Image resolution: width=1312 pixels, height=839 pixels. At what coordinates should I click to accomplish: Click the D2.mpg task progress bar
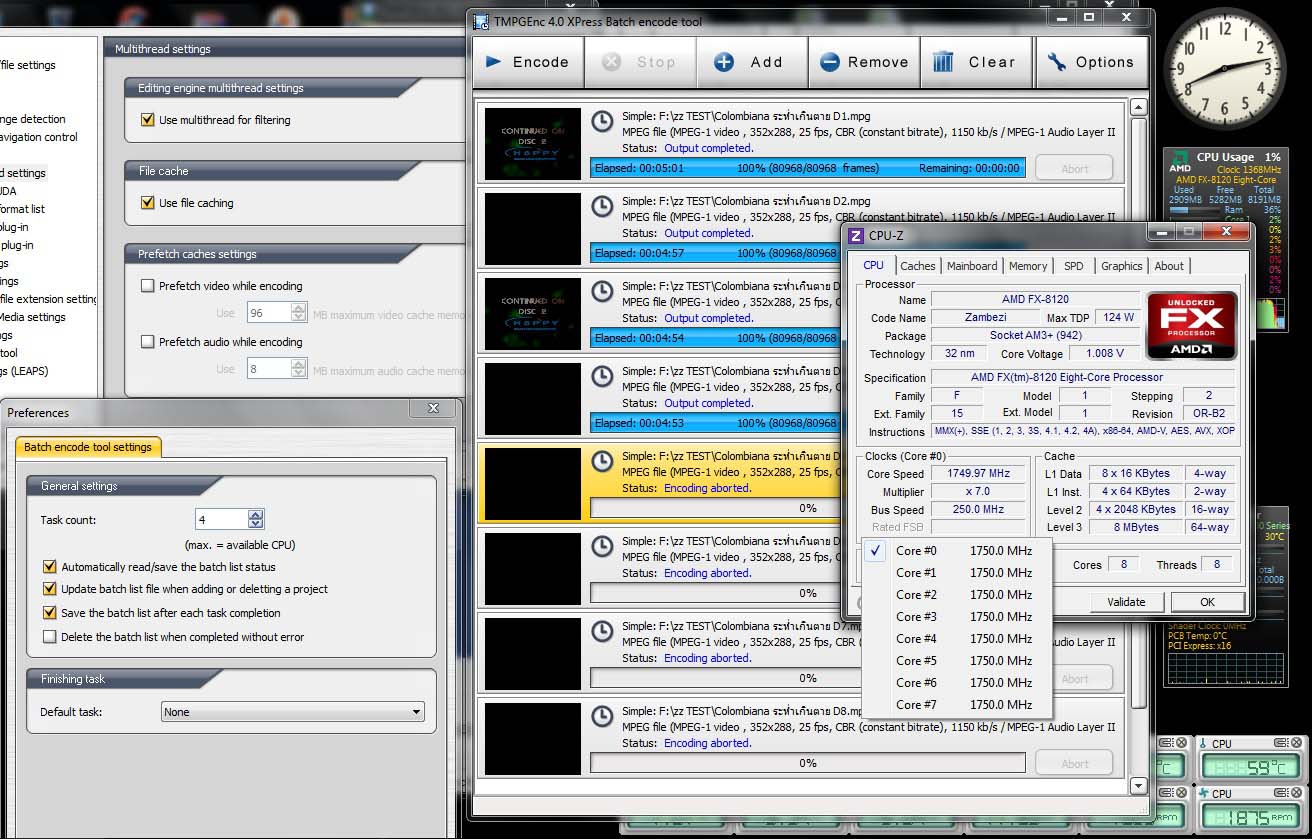click(716, 253)
